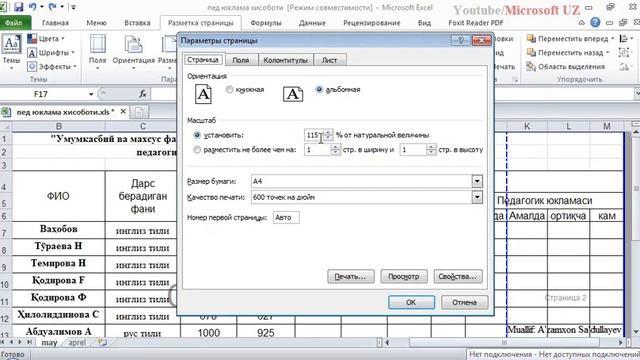The image size is (640, 360).
Task: Open the Меню ribbon tab
Action: click(x=96, y=23)
